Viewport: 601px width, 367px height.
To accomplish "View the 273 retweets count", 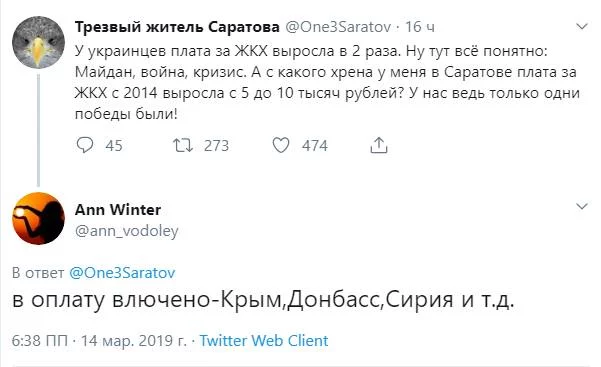I will tap(216, 146).
